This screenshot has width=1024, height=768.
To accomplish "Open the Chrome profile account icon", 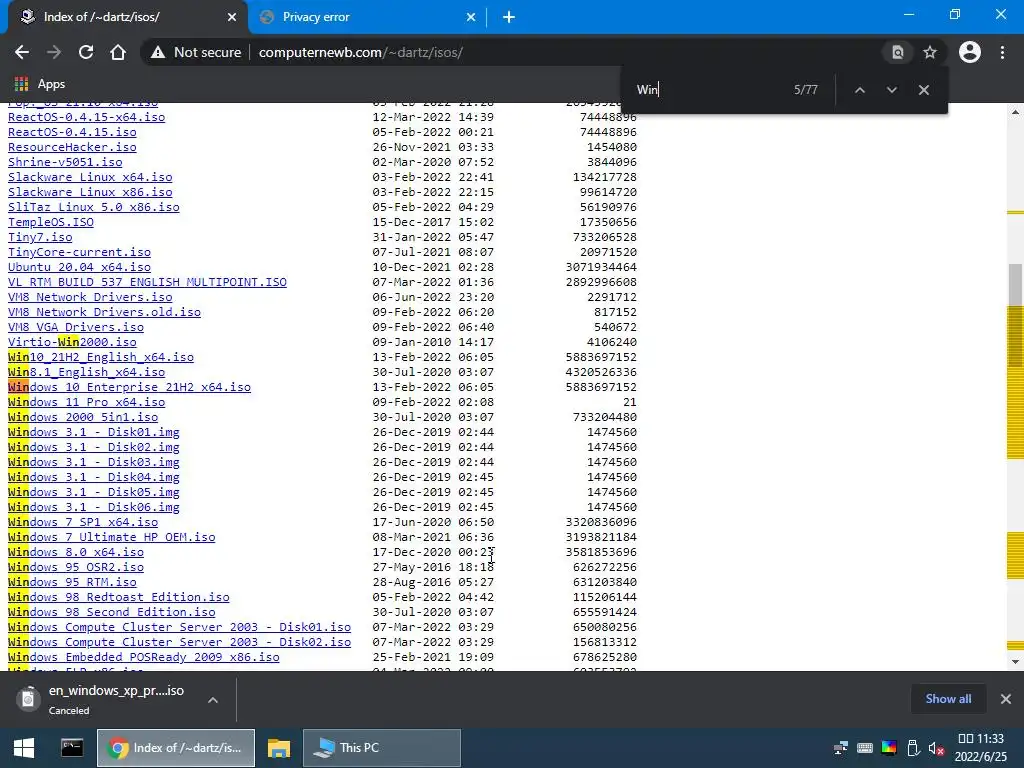I will click(x=970, y=52).
